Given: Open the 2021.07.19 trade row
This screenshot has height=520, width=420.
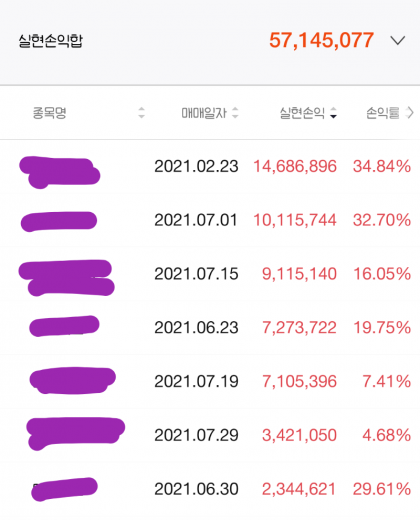Looking at the screenshot, I should (x=210, y=381).
